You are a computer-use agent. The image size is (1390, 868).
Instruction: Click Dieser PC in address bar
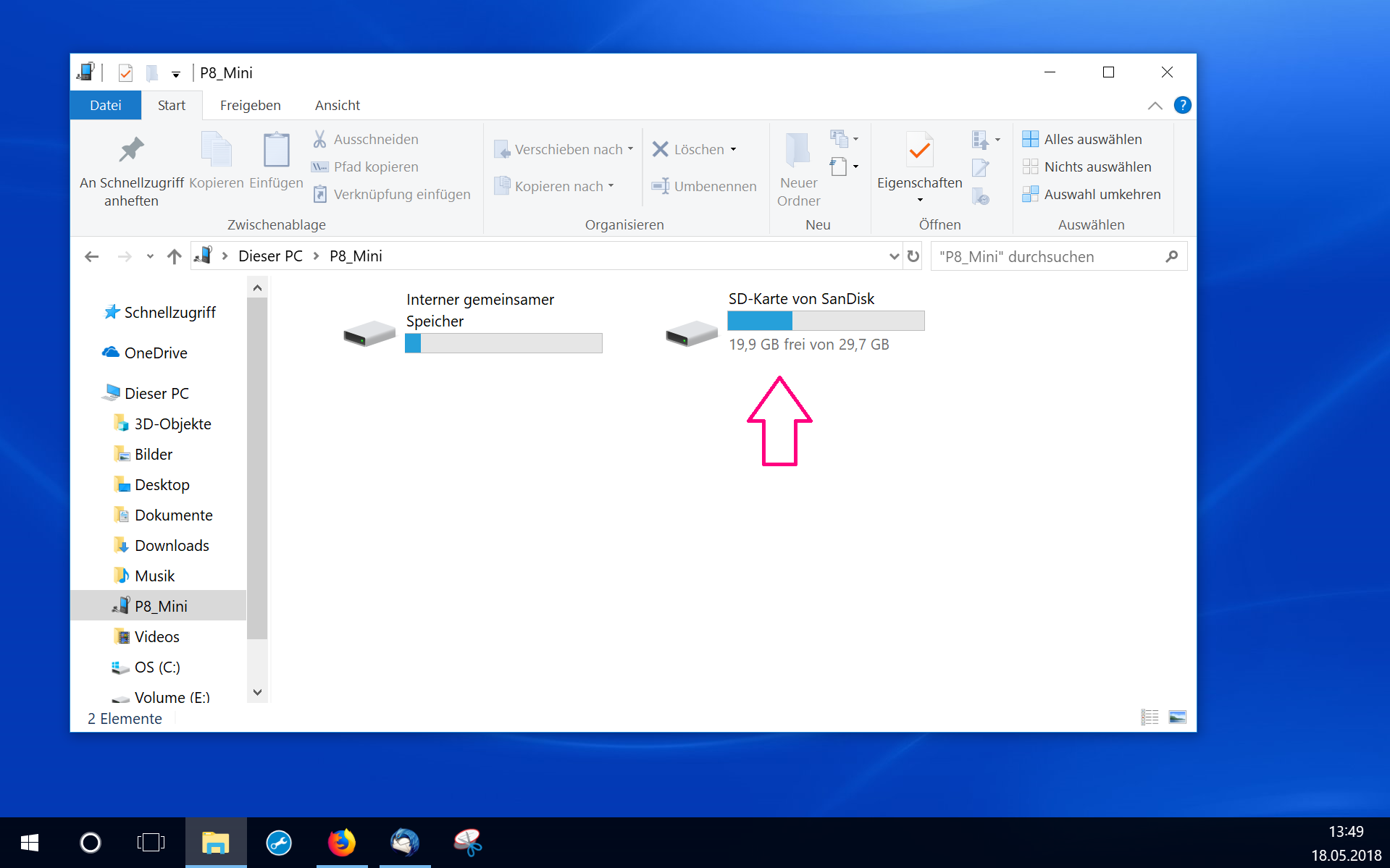pyautogui.click(x=270, y=256)
